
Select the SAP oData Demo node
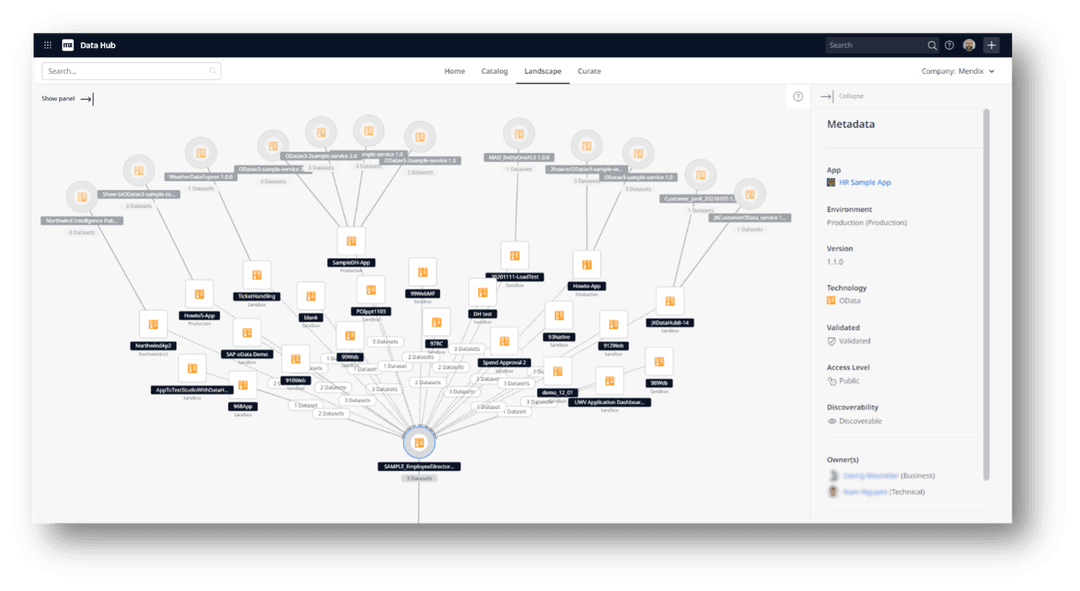pos(247,333)
